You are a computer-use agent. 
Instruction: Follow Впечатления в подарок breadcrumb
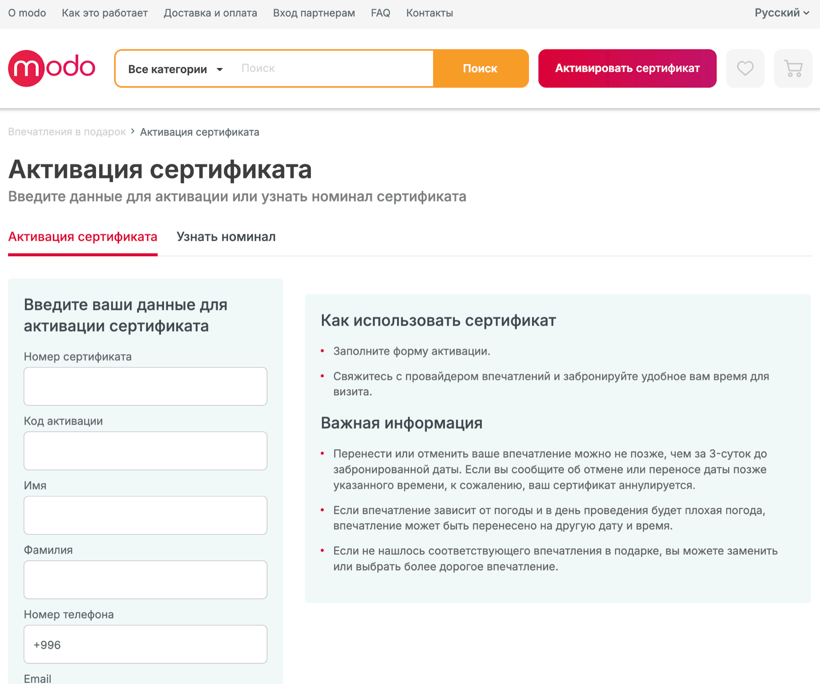click(x=67, y=132)
